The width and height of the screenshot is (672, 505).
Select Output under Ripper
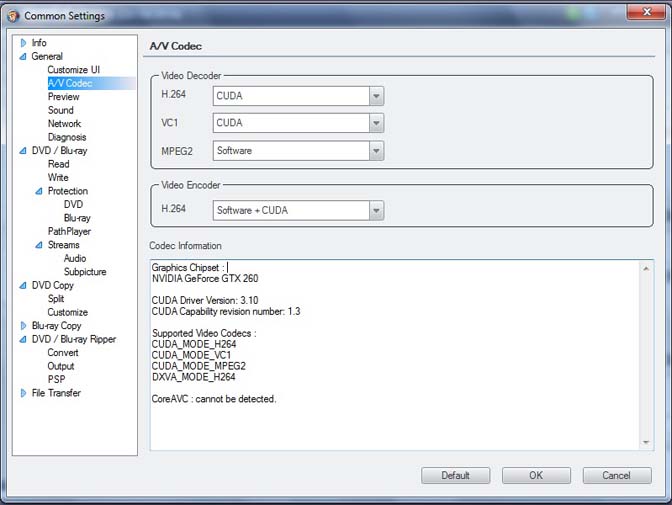(61, 367)
